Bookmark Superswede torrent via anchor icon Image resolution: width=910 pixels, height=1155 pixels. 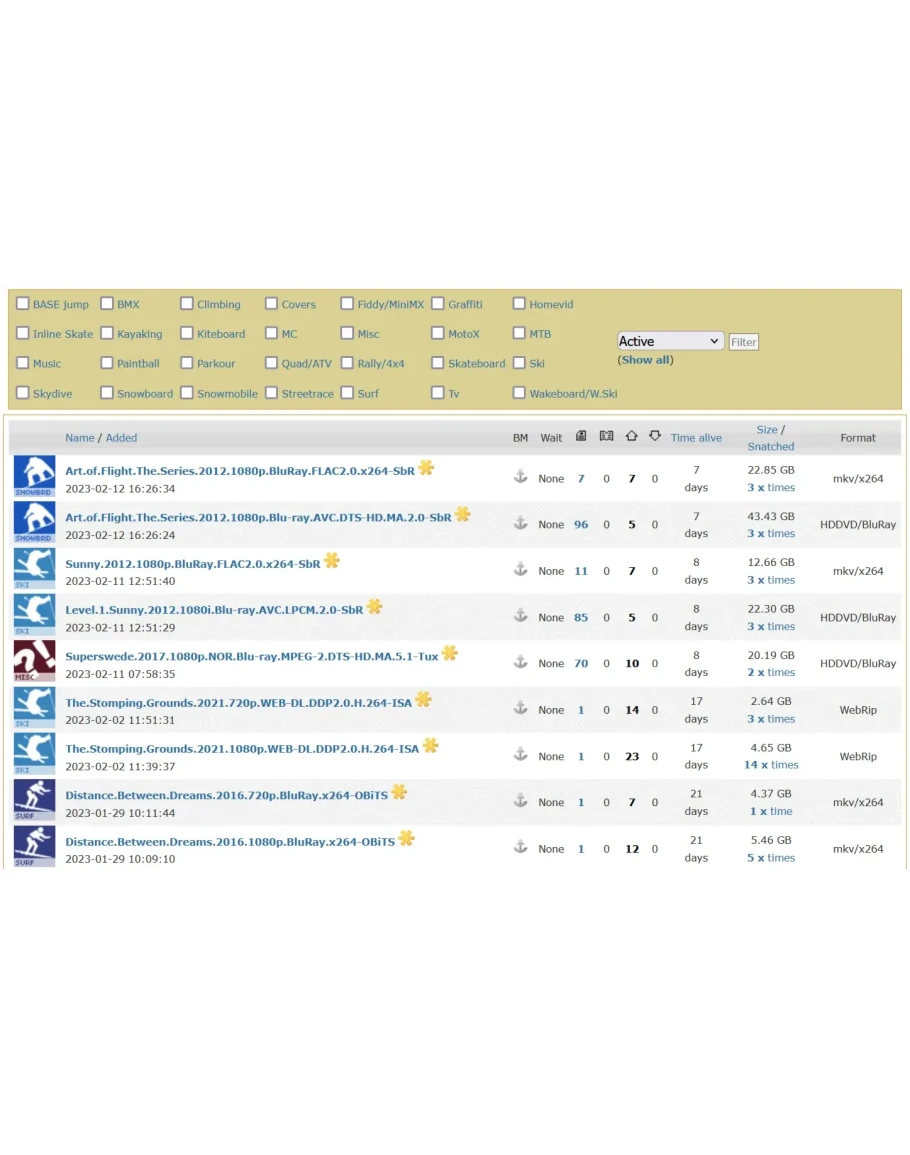pos(520,661)
